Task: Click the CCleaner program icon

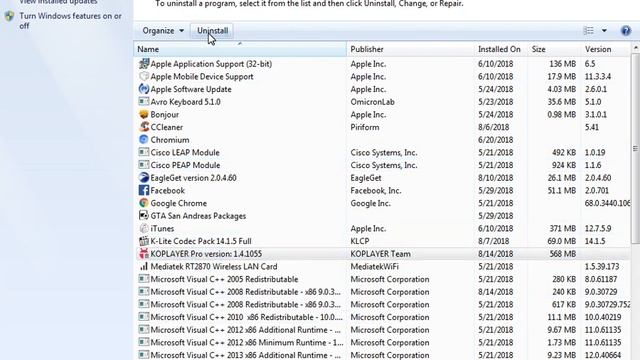Action: tap(144, 127)
